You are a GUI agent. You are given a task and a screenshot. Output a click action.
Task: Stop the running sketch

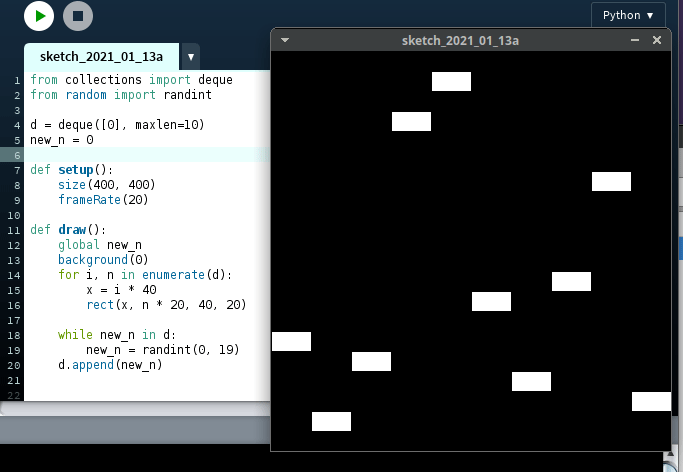(x=78, y=16)
